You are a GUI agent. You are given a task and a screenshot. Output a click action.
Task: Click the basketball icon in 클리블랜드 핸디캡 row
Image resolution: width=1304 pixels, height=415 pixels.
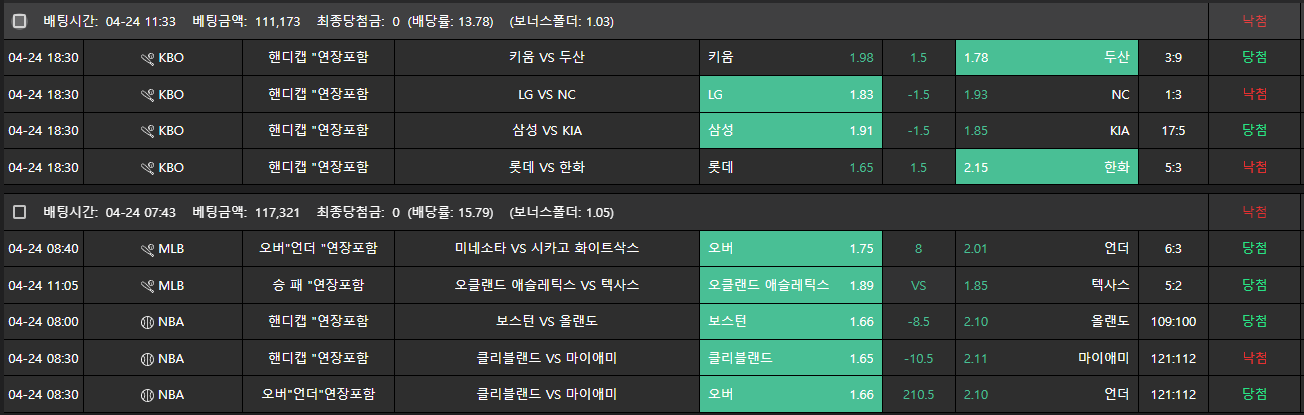point(148,358)
